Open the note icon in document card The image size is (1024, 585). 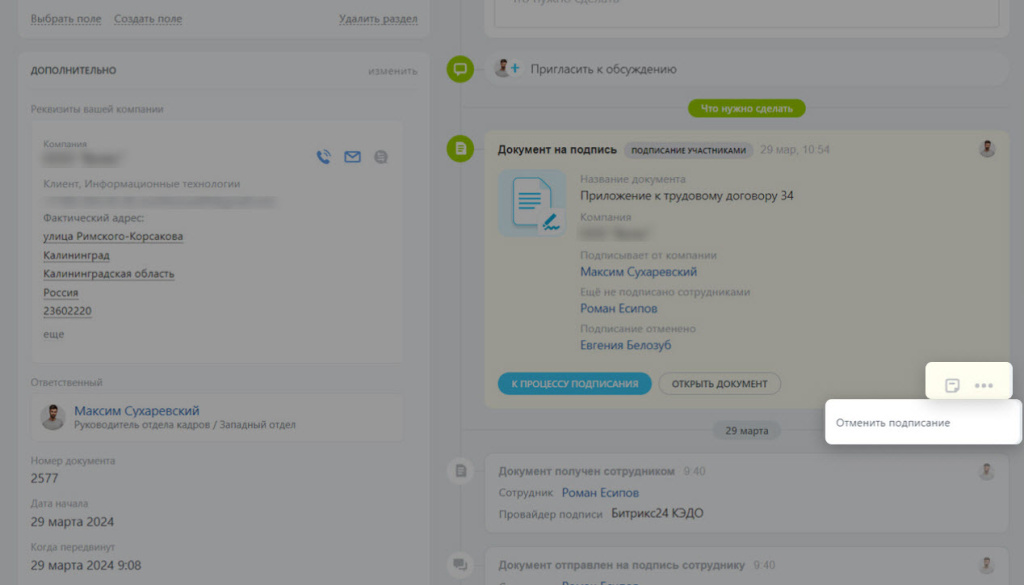point(952,385)
